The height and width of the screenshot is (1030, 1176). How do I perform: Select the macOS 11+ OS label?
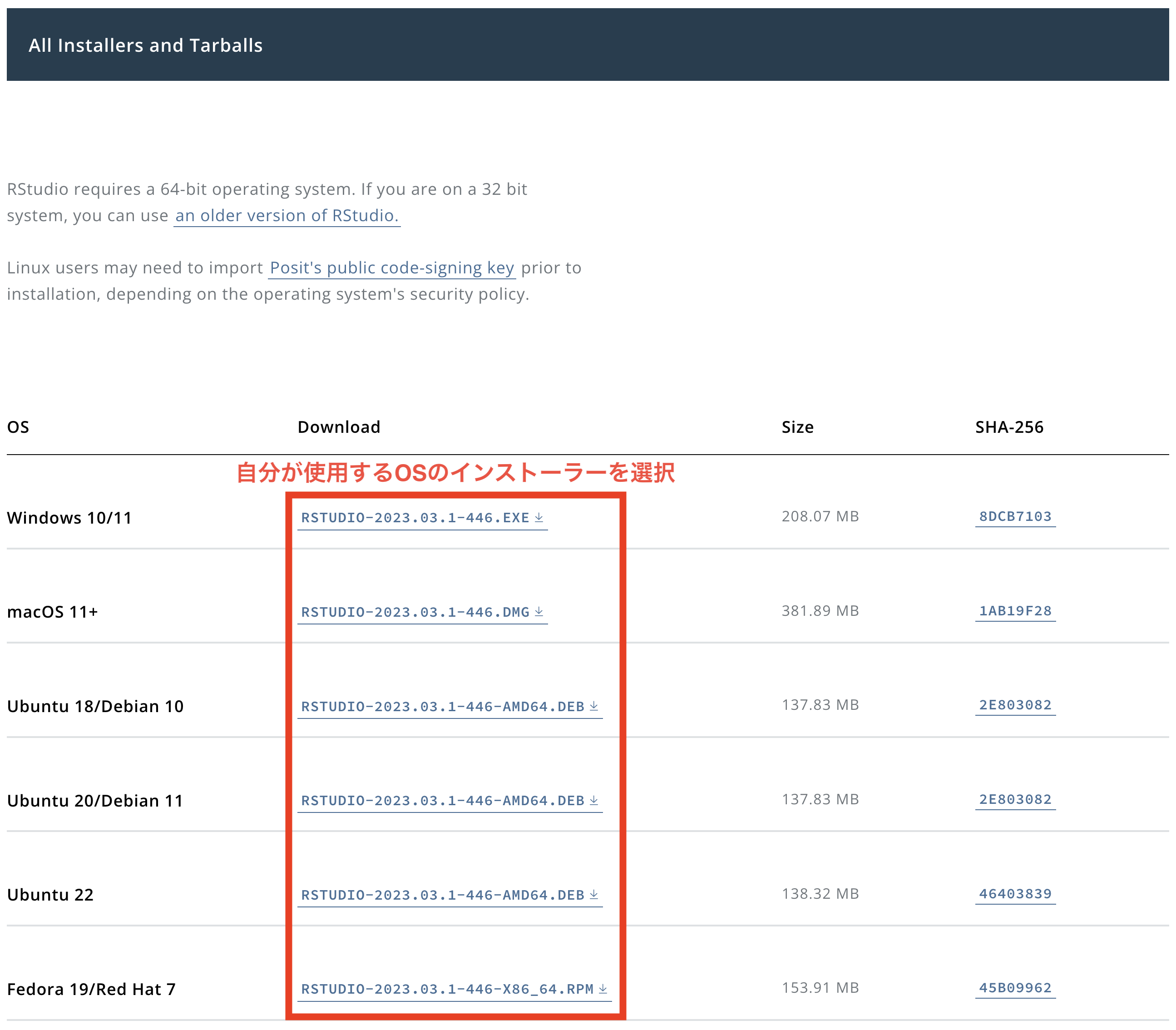(x=52, y=612)
